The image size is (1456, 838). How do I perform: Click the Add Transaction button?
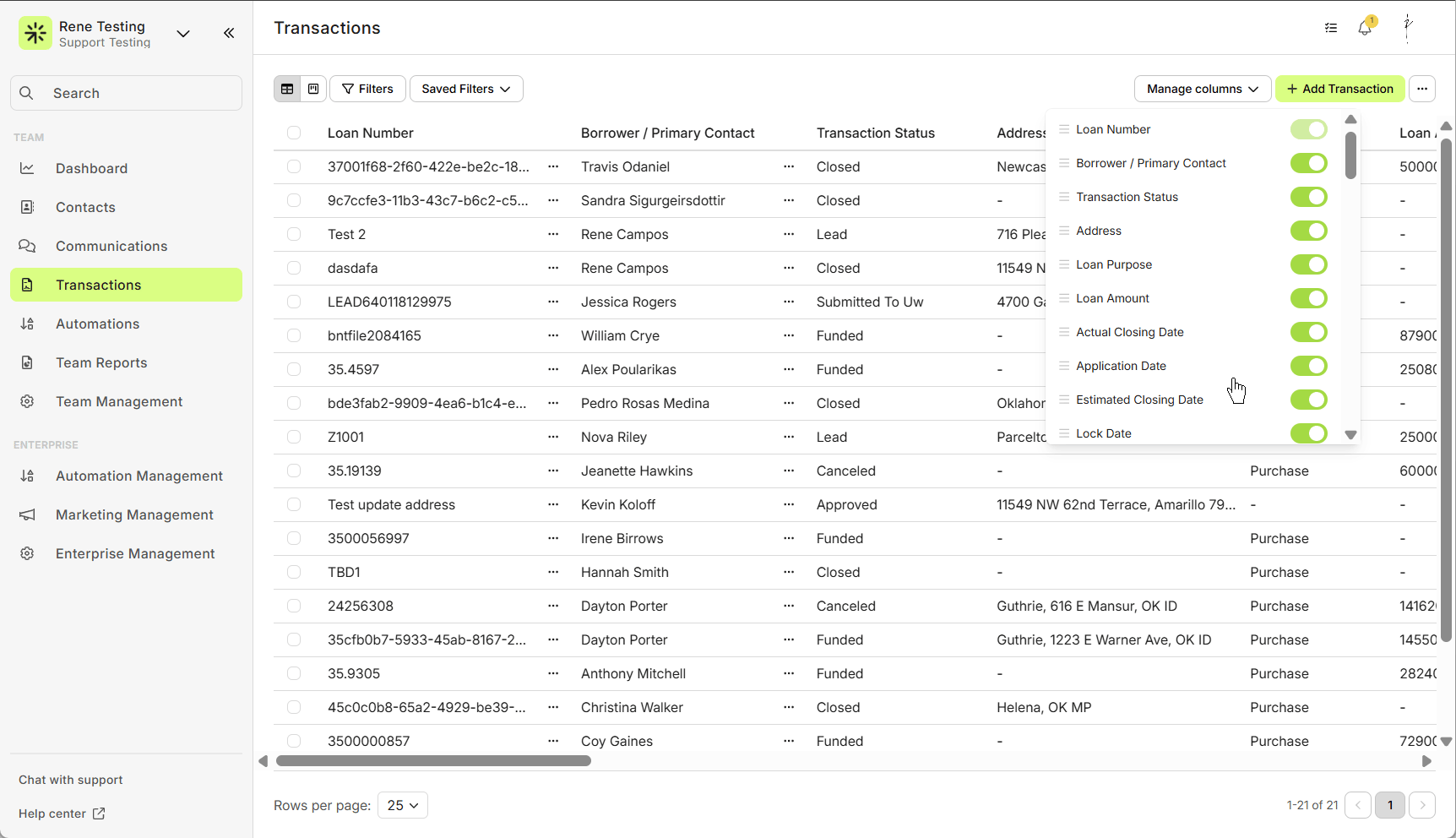[x=1339, y=89]
